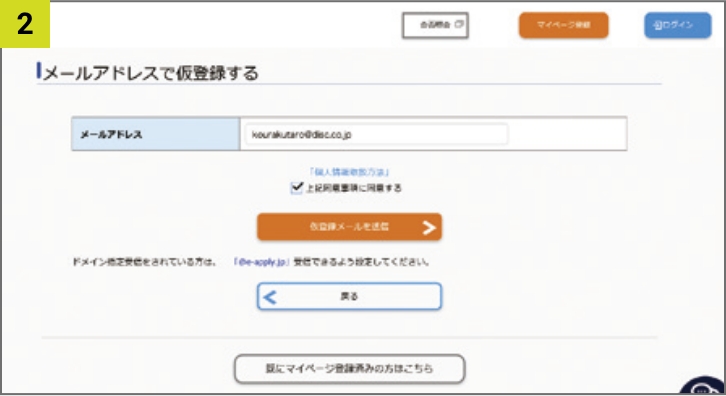The width and height of the screenshot is (726, 396).
Task: Click the white outlined button with external-link icon
Action: tap(435, 25)
